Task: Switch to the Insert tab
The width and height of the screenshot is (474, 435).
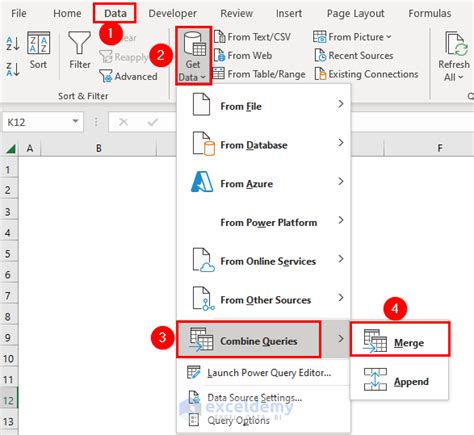Action: tap(289, 13)
